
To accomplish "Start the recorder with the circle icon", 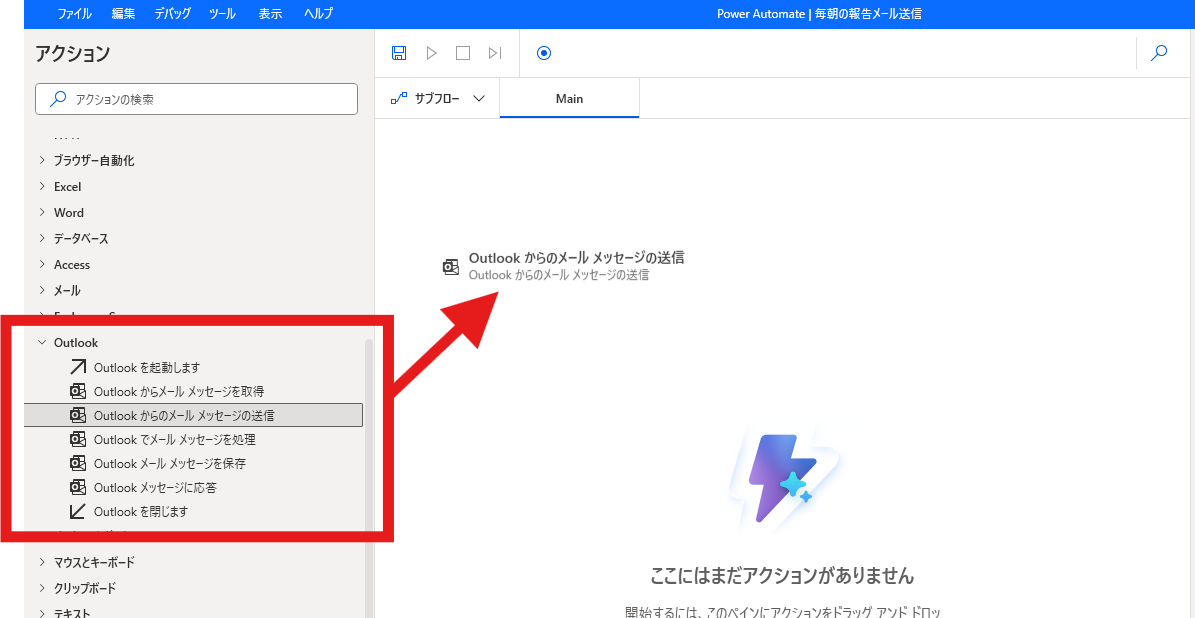I will pos(543,53).
